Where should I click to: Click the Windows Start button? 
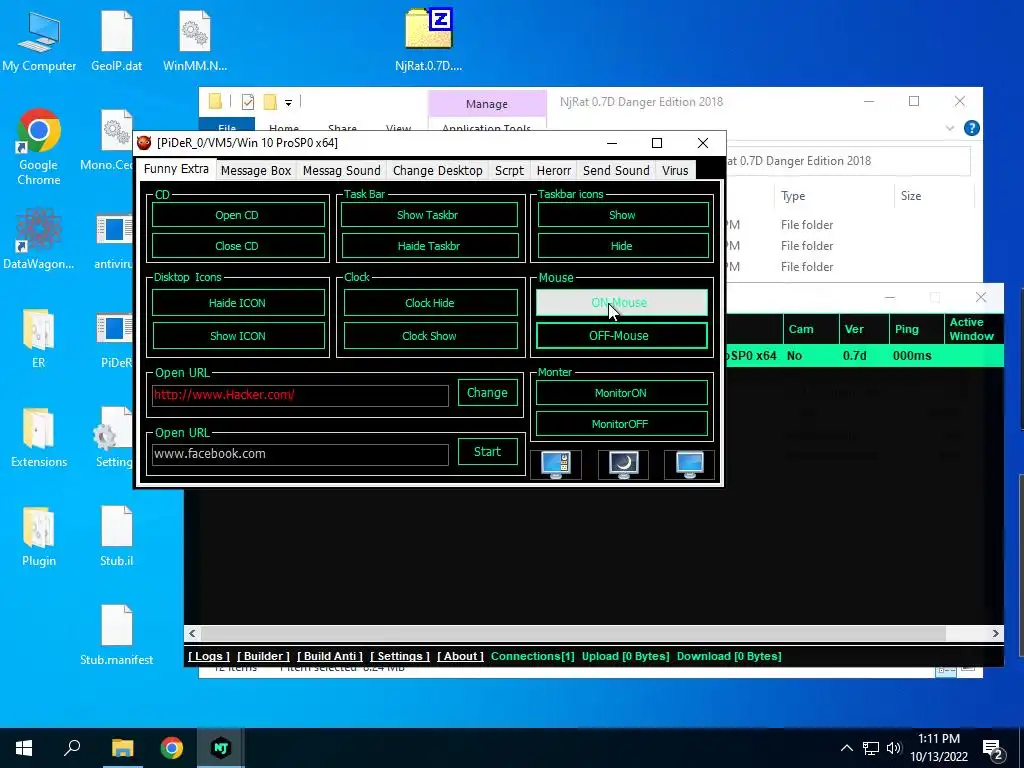(24, 748)
